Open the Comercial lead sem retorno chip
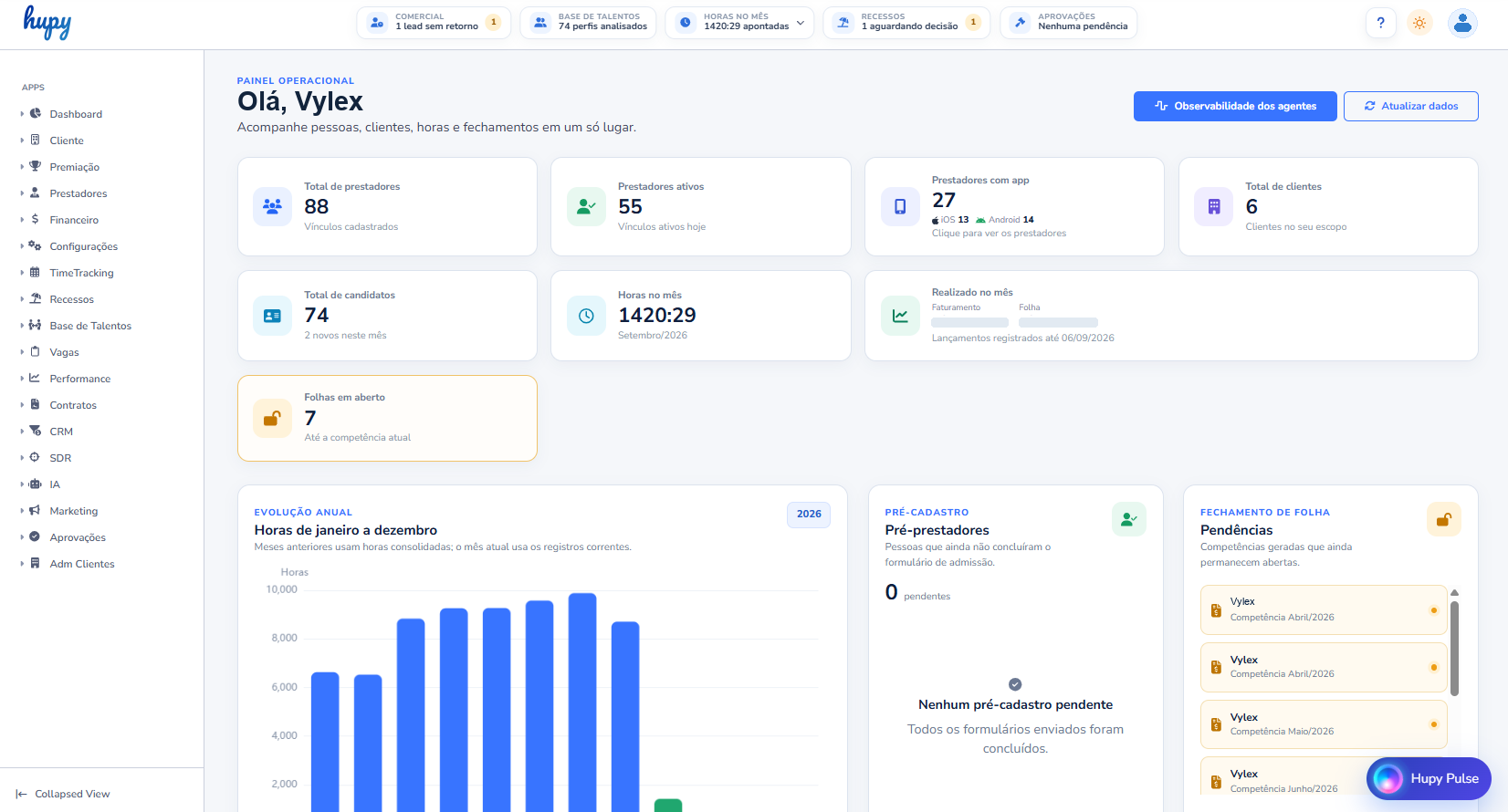This screenshot has width=1508, height=812. 434,23
